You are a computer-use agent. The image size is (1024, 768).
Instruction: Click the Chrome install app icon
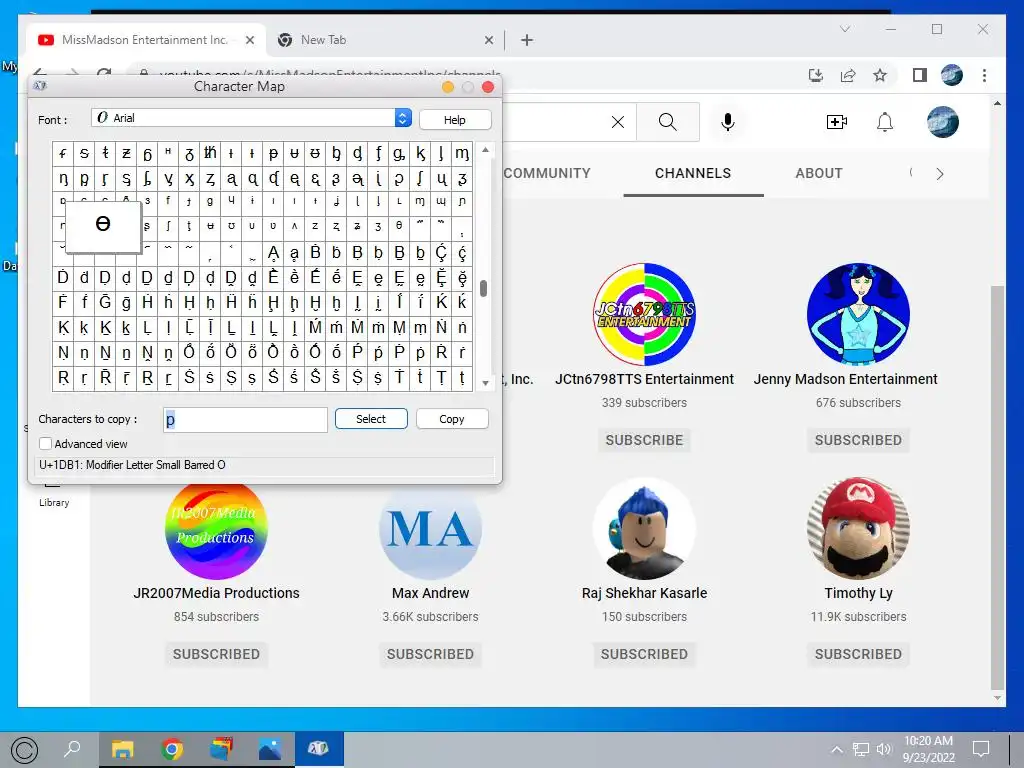[816, 75]
